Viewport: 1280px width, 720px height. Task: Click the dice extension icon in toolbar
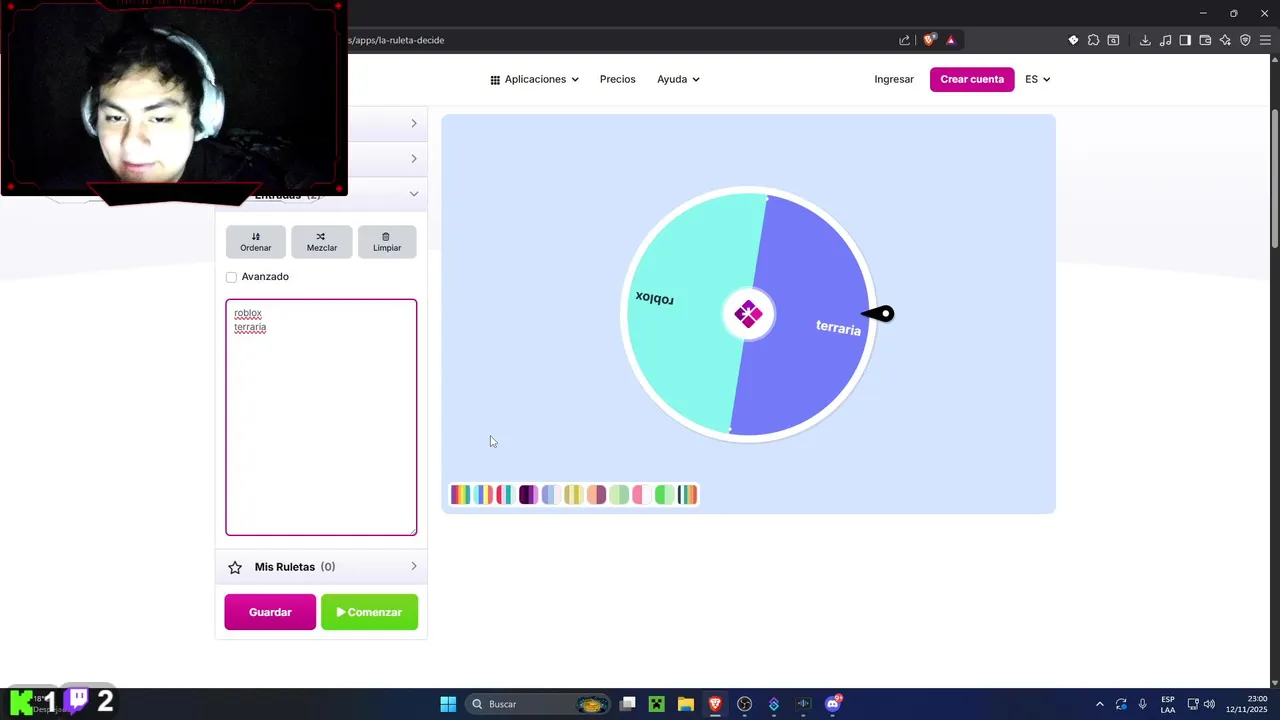(x=1073, y=40)
